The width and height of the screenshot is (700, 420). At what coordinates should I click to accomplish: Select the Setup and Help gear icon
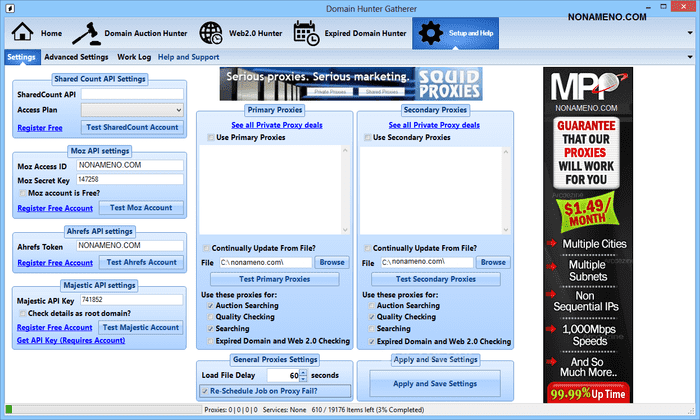point(430,33)
